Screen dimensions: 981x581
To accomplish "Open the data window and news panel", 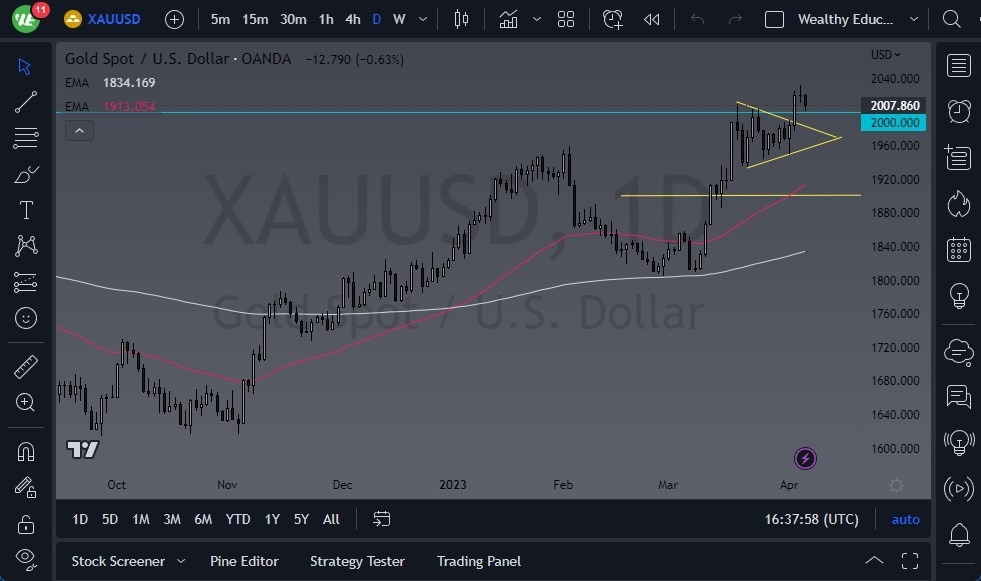I will 958,157.
